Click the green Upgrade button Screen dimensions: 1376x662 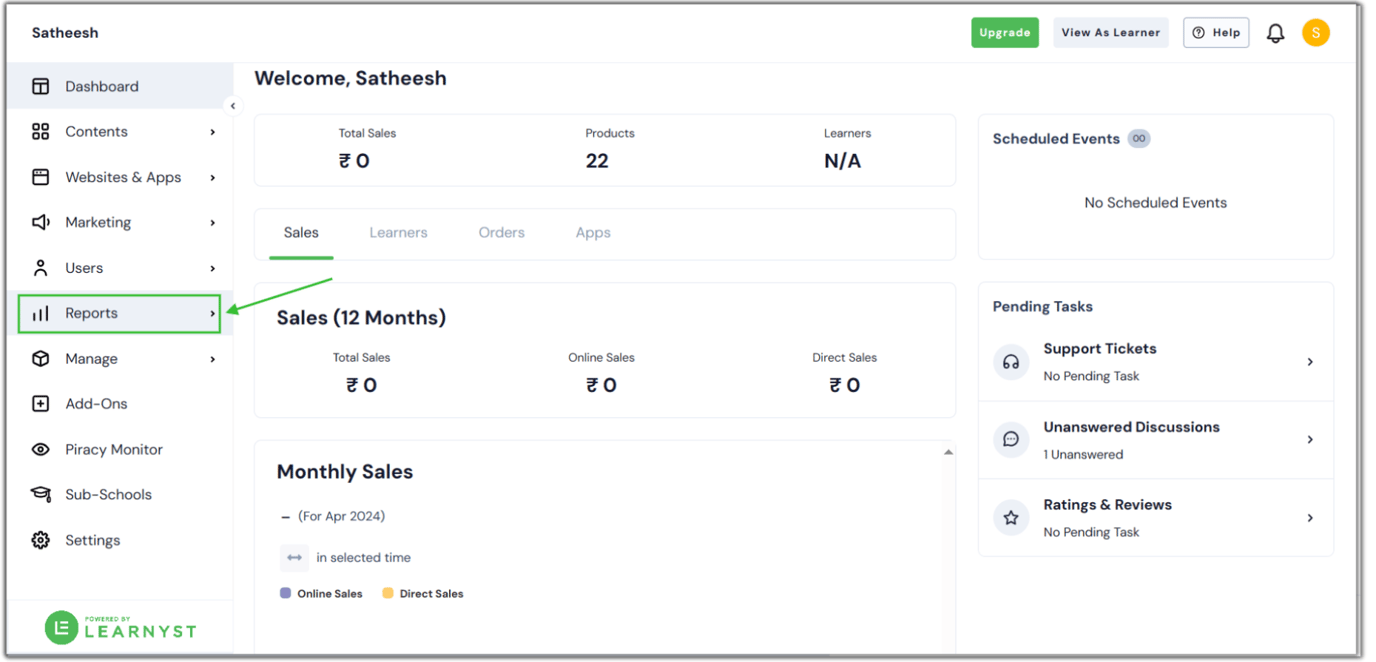(x=1004, y=33)
